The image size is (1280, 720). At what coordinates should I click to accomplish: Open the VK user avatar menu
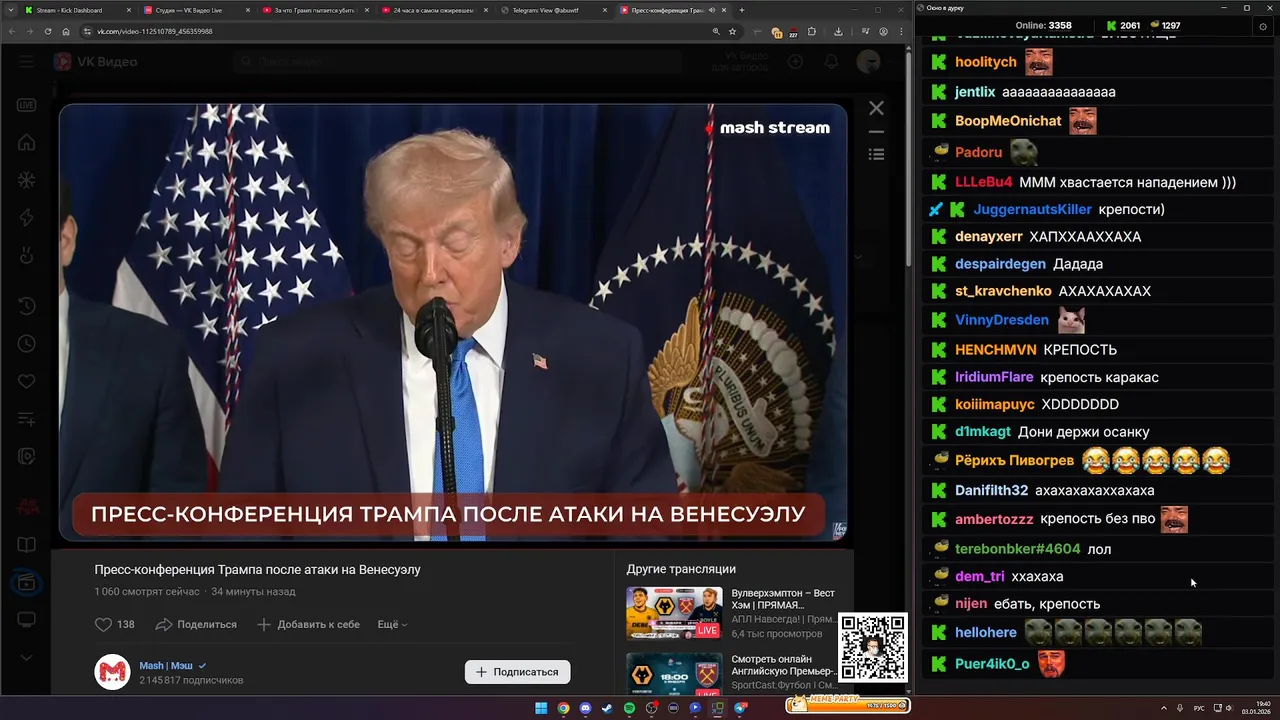pyautogui.click(x=868, y=62)
